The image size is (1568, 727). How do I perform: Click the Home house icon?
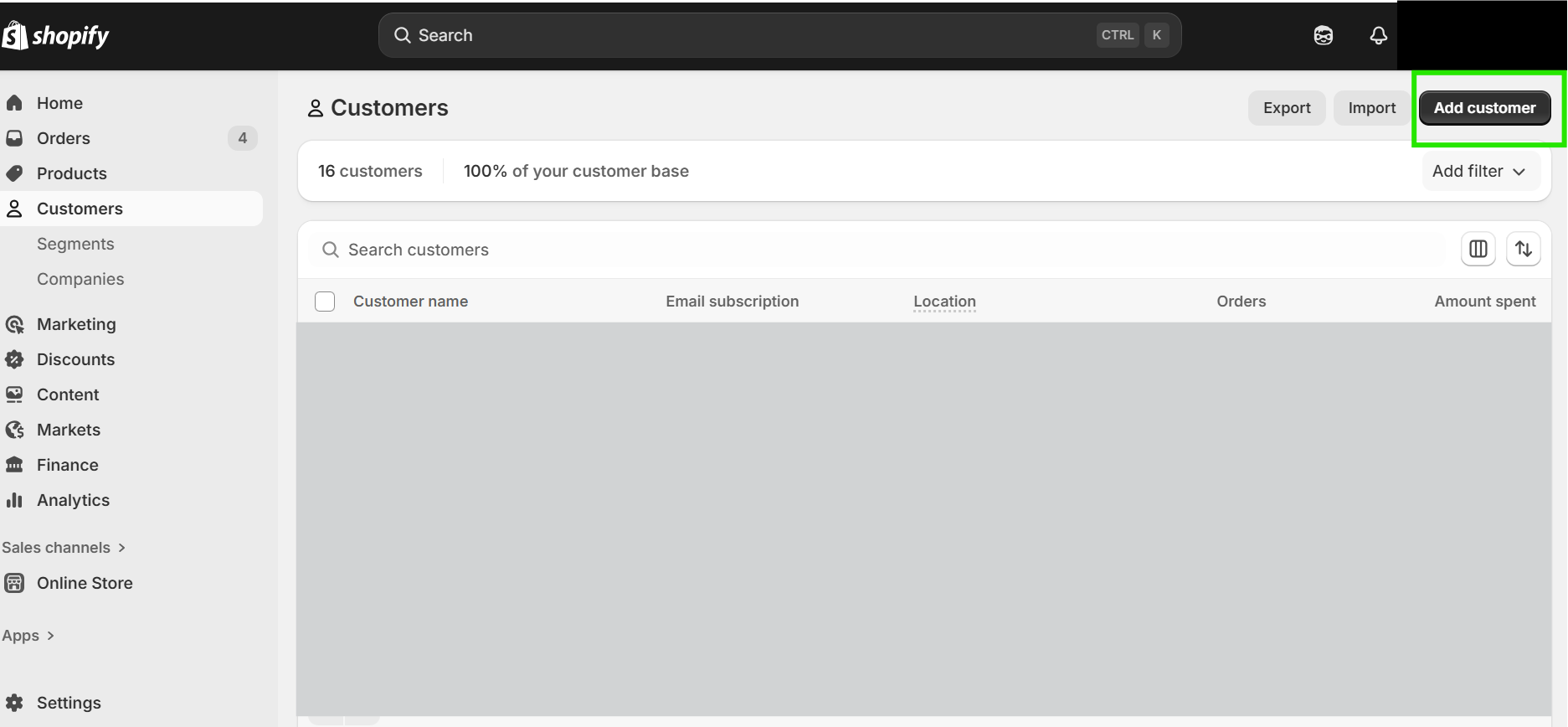[x=14, y=103]
